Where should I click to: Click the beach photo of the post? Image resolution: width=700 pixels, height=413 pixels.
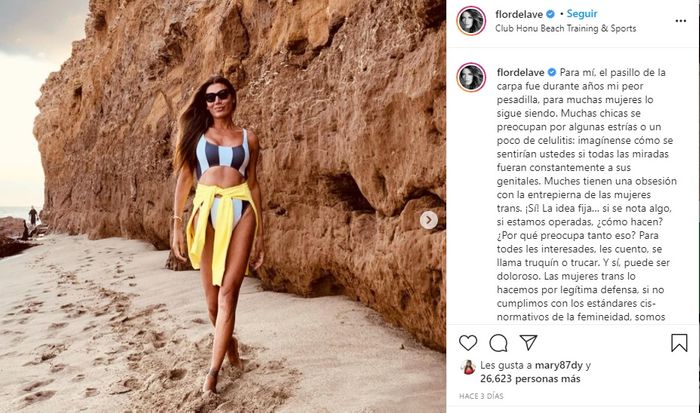pos(223,206)
